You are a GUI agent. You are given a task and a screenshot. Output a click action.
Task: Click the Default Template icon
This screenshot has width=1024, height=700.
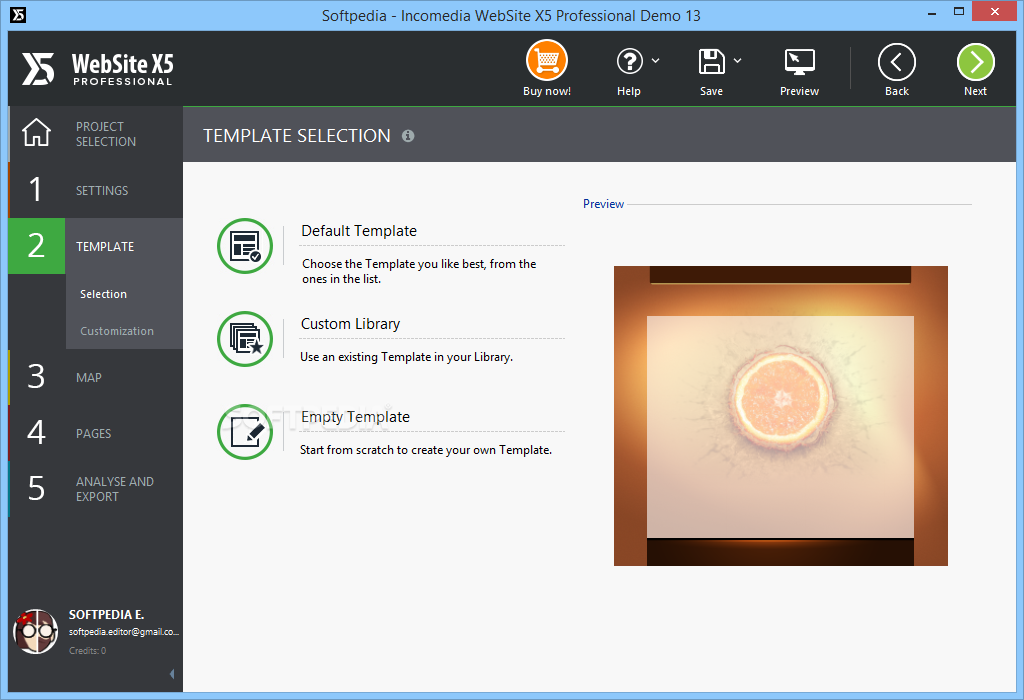245,246
